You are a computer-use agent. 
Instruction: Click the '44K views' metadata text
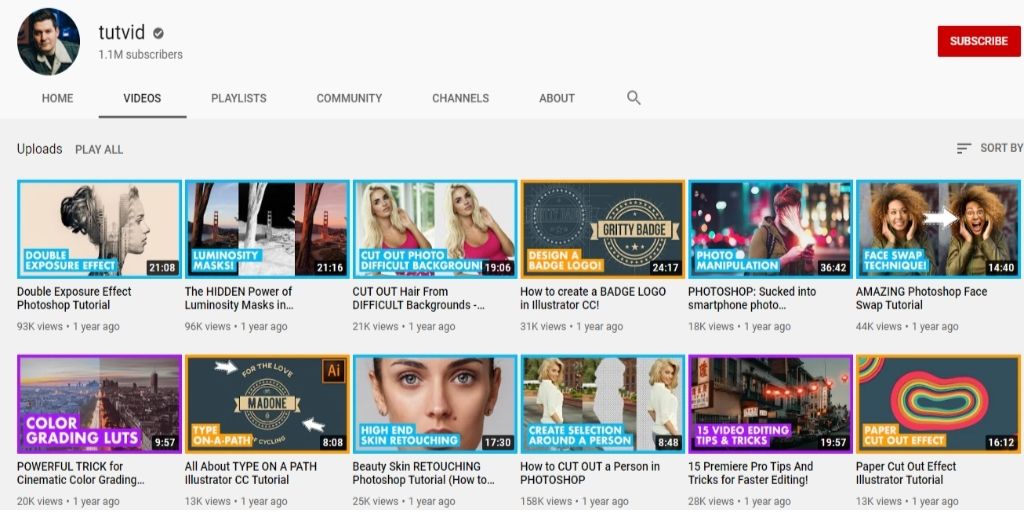879,327
